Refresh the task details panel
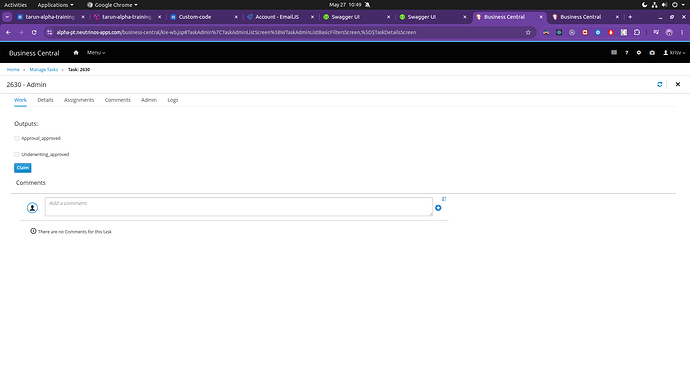 [659, 84]
